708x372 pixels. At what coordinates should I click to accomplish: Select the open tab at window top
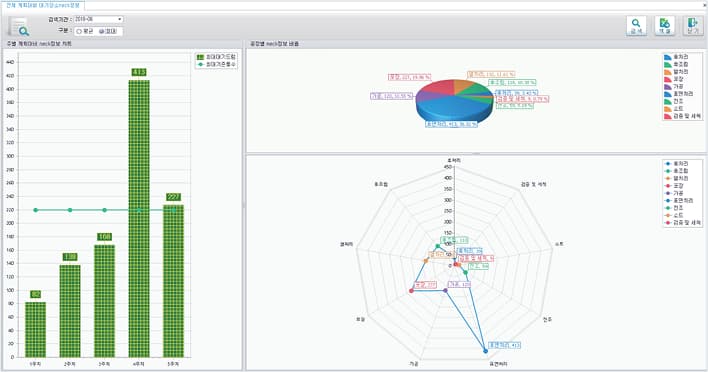pos(43,5)
